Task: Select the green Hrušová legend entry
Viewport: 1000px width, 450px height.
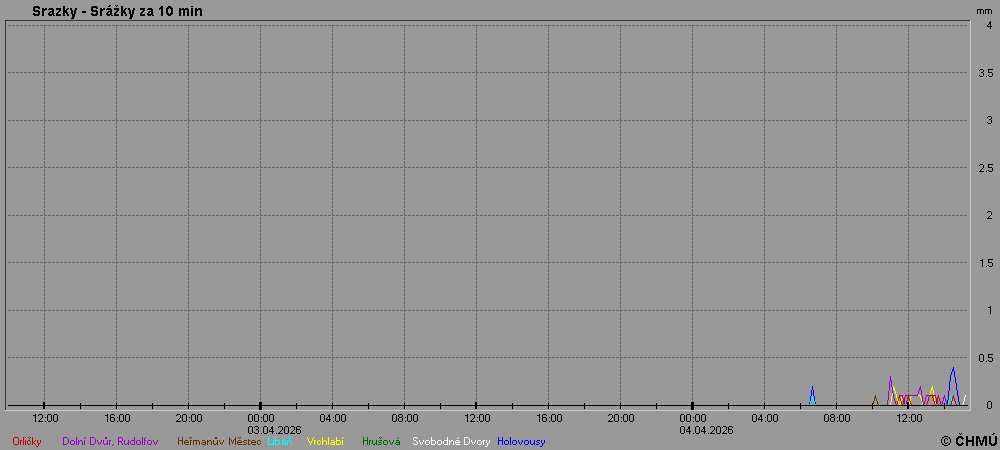Action: tap(381, 441)
